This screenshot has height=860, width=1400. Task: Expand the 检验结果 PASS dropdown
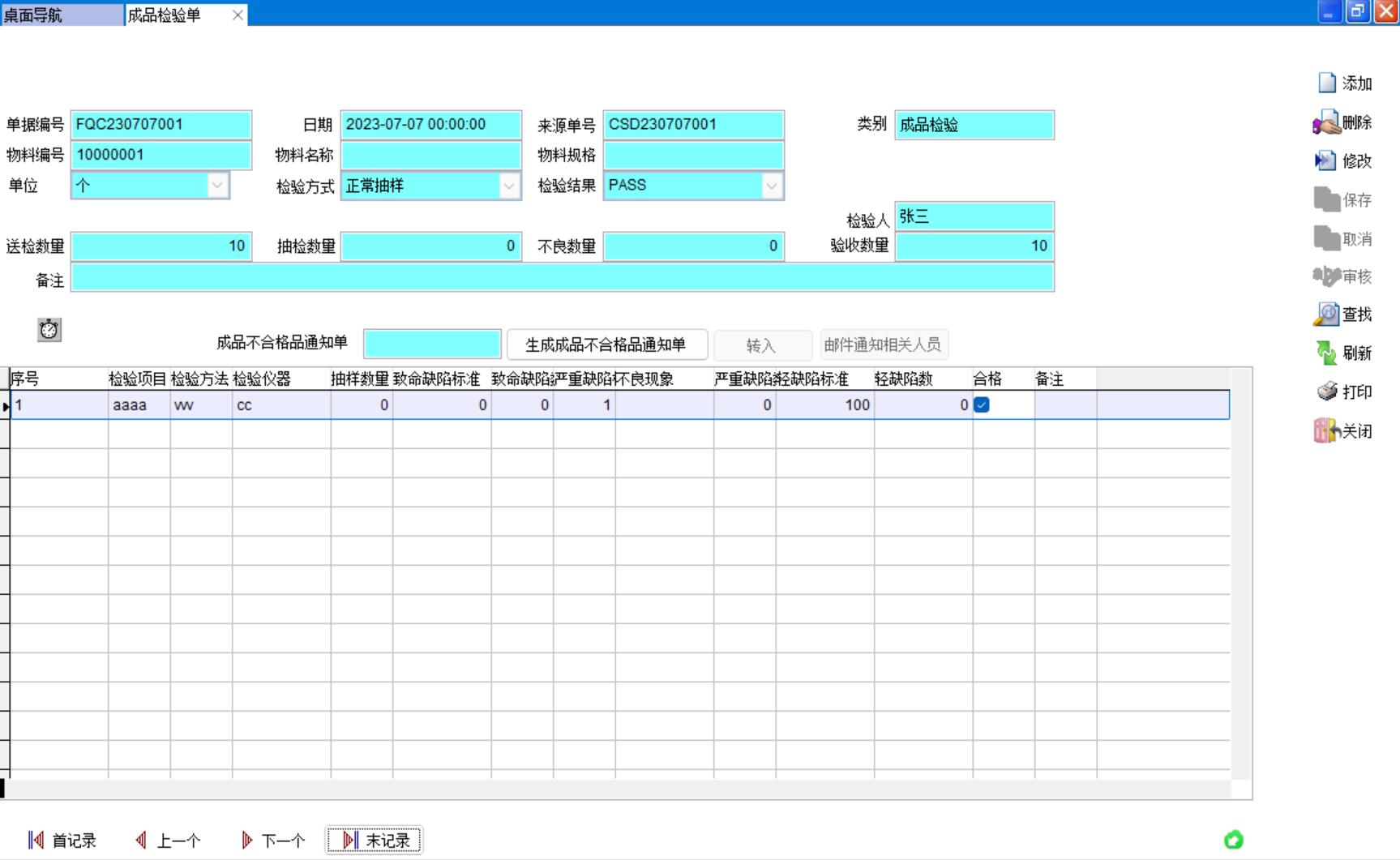(771, 186)
